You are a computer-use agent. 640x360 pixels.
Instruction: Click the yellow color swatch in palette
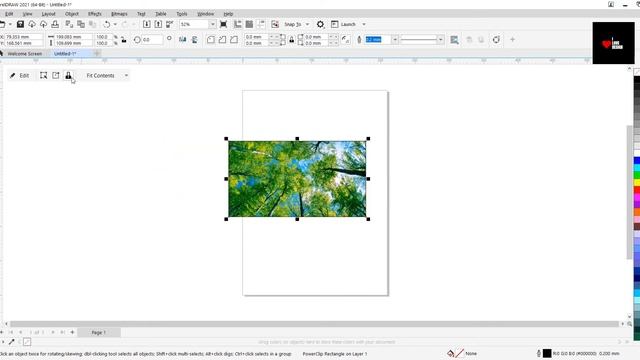click(637, 182)
